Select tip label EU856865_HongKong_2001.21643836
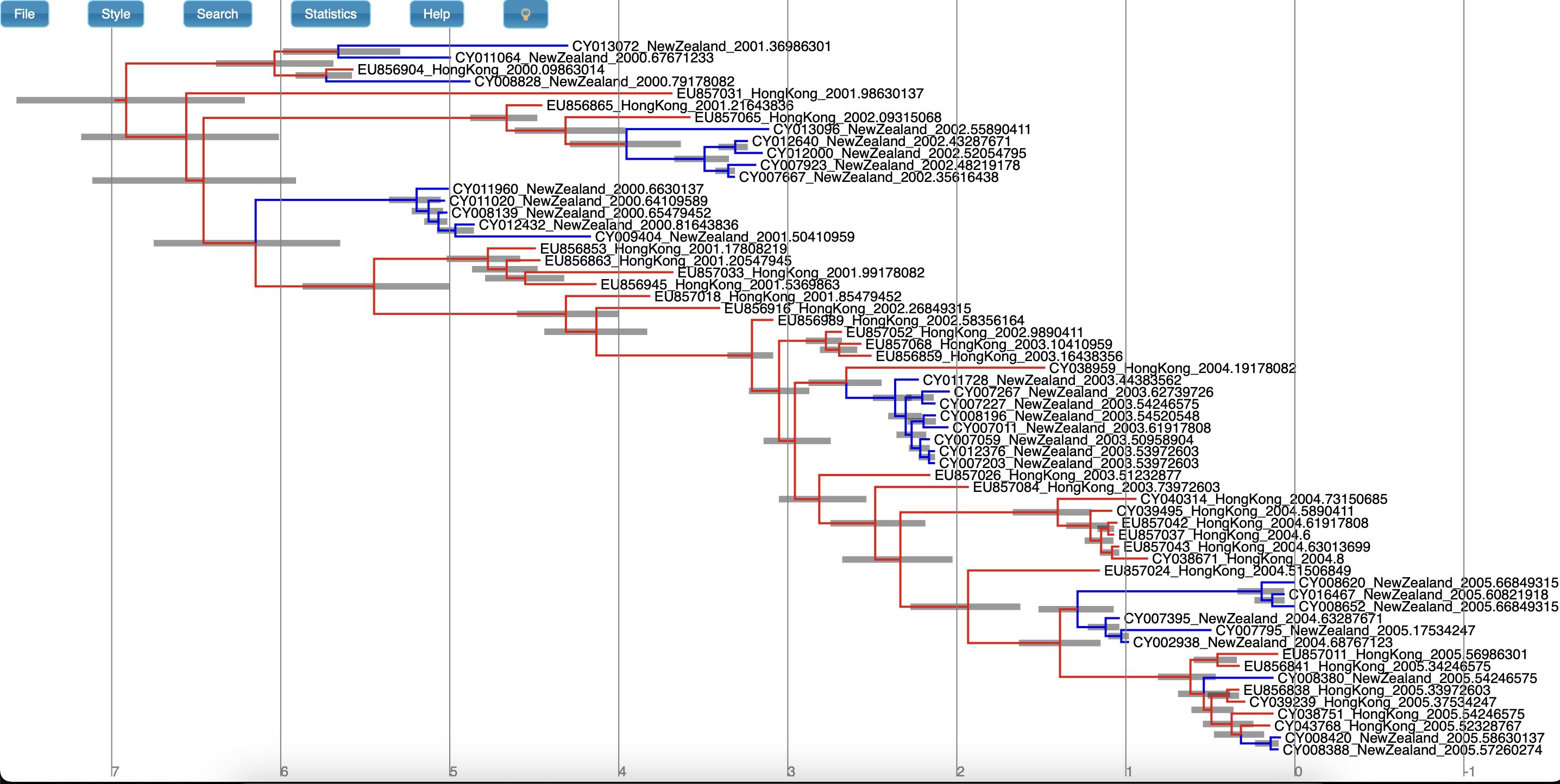1560x784 pixels. (670, 105)
